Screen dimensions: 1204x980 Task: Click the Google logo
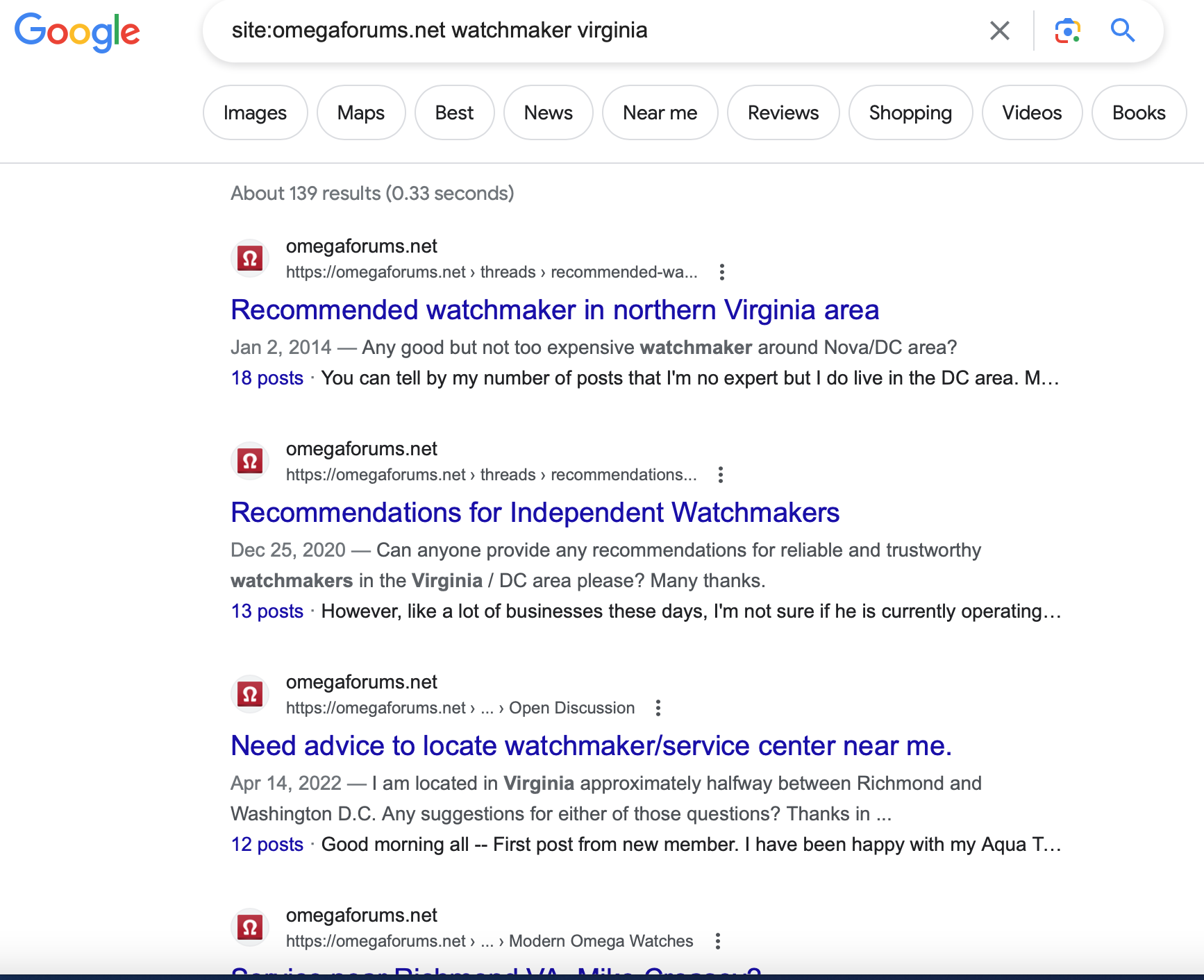[x=77, y=32]
